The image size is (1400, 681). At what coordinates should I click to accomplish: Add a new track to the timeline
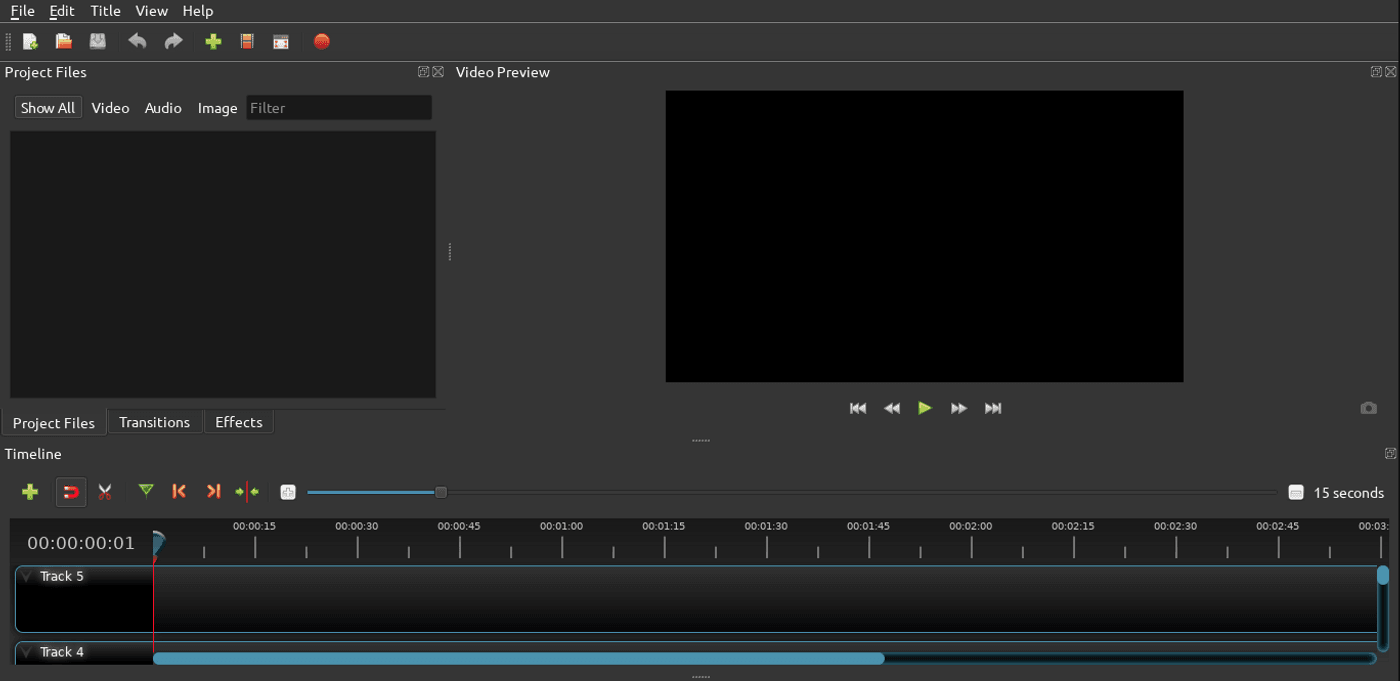coord(30,492)
